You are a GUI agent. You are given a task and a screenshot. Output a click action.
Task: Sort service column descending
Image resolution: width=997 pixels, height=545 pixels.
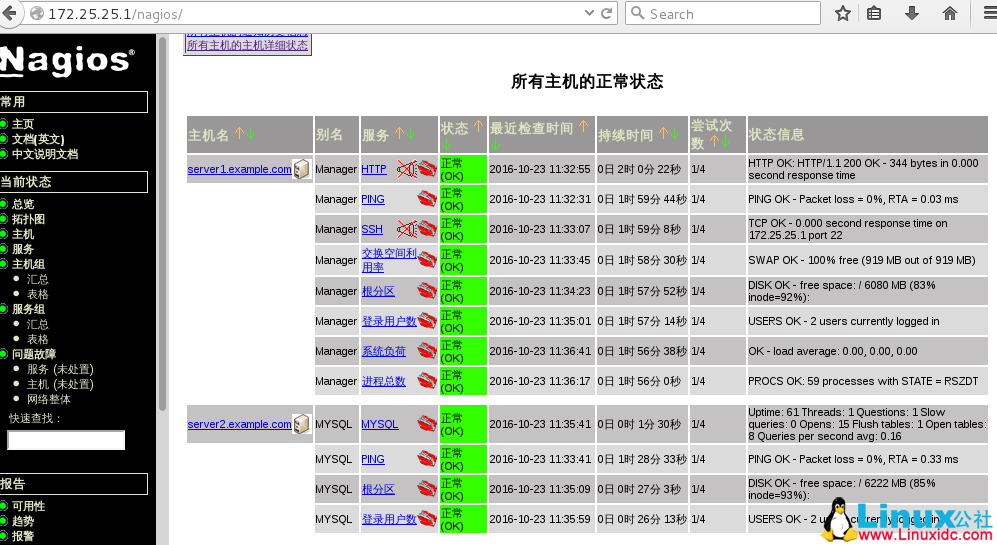click(411, 133)
